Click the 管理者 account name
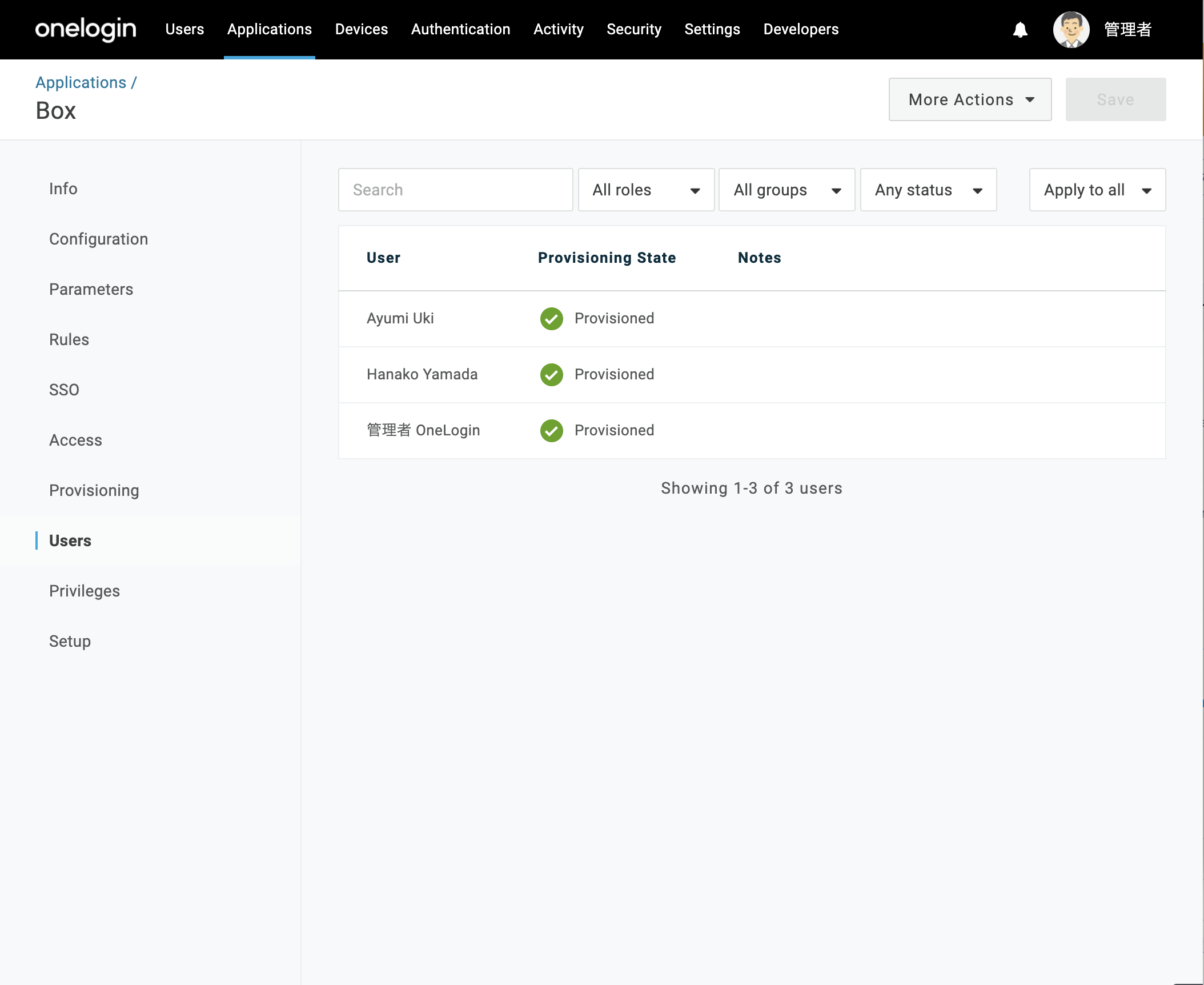The image size is (1204, 985). pos(1128,29)
